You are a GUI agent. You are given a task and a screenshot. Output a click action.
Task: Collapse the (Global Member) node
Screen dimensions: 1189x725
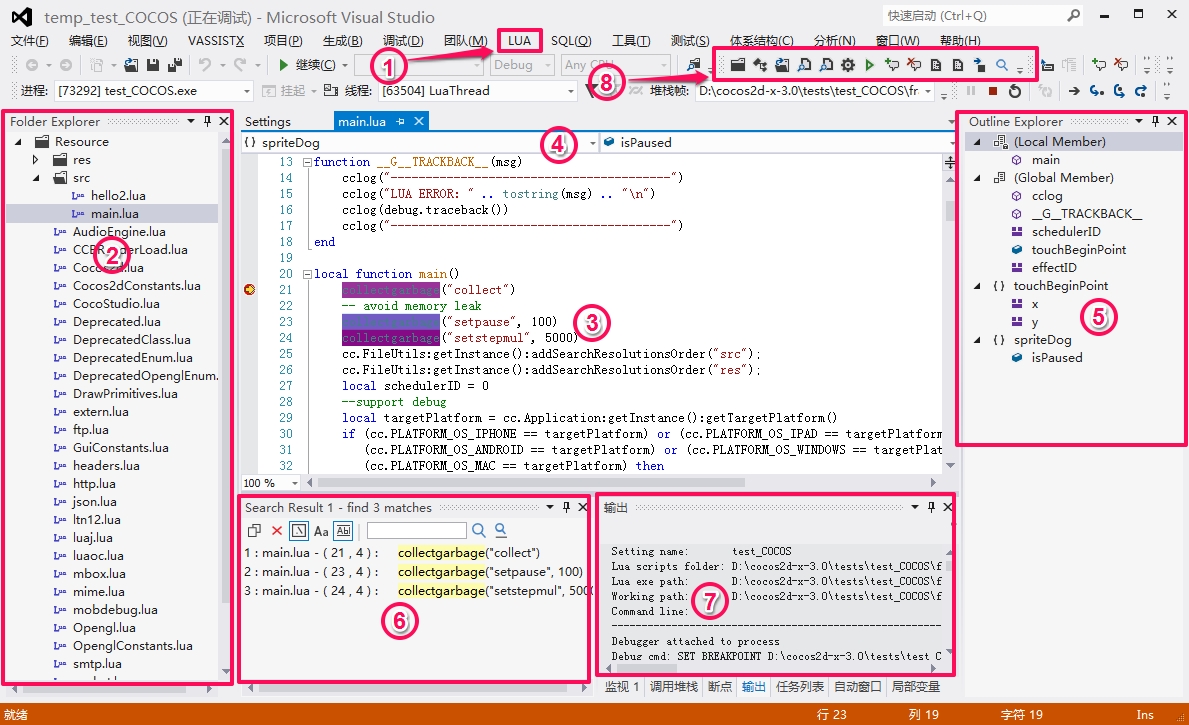[x=977, y=178]
